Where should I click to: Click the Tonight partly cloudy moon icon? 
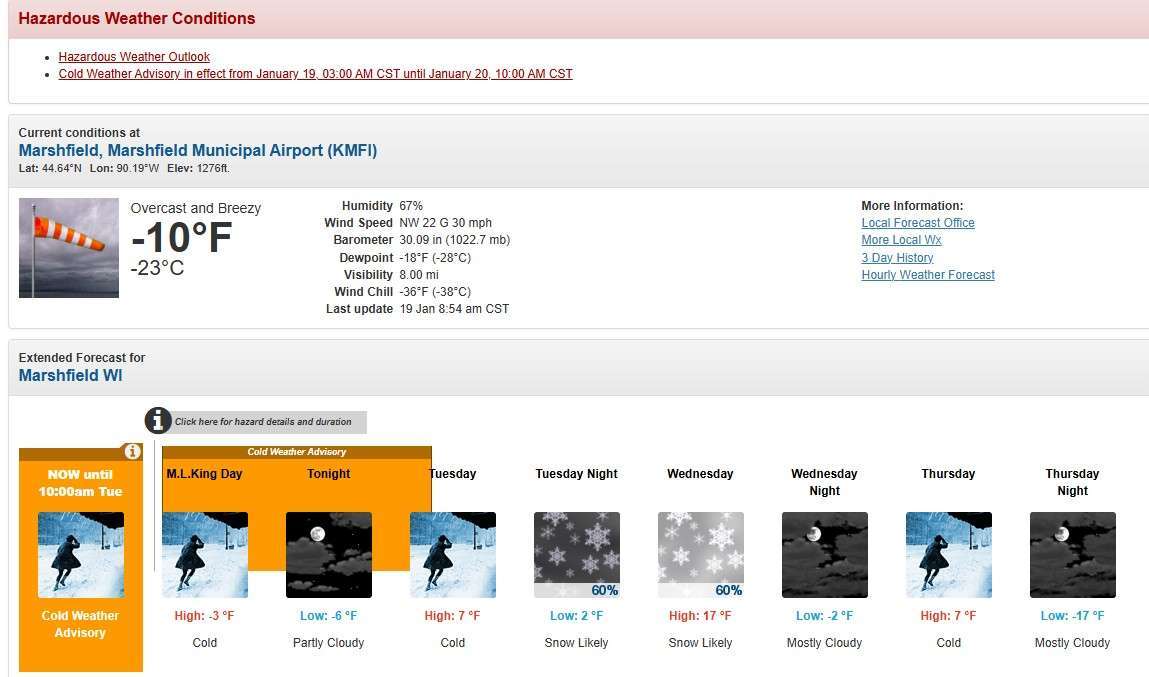click(328, 555)
